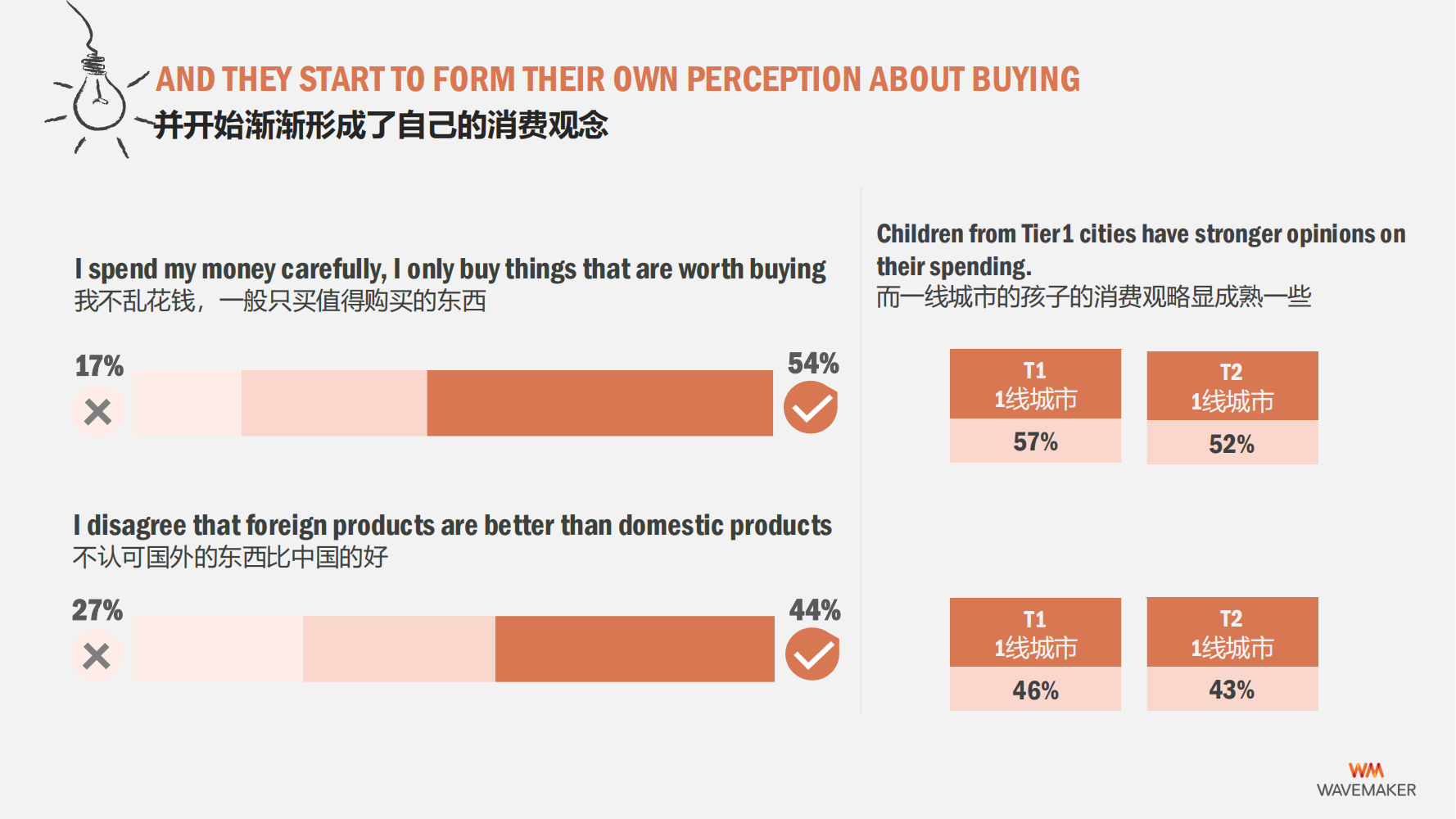Click the T1 header above 57%
1456x819 pixels.
pyautogui.click(x=1035, y=385)
